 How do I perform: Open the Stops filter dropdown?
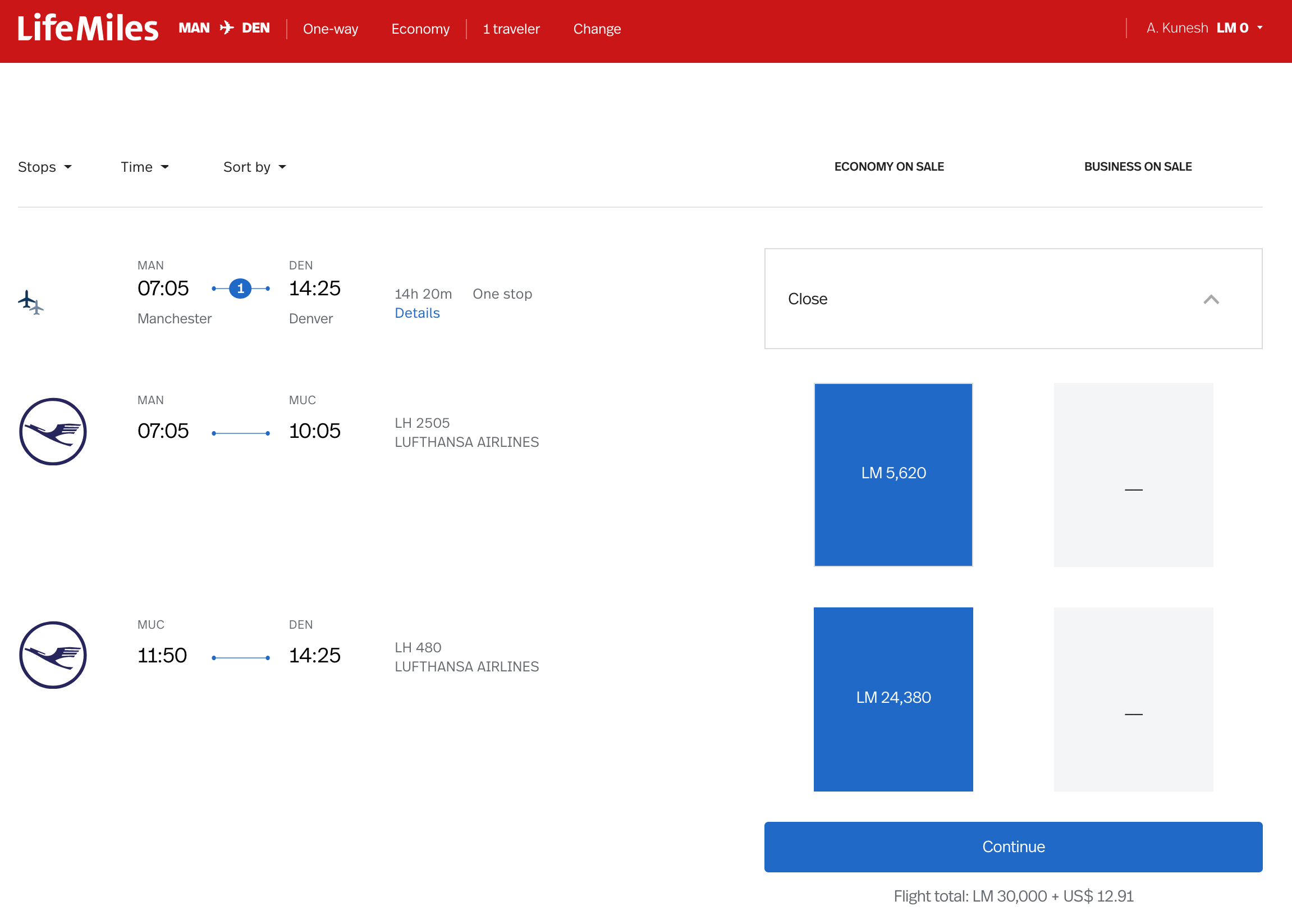click(x=44, y=167)
